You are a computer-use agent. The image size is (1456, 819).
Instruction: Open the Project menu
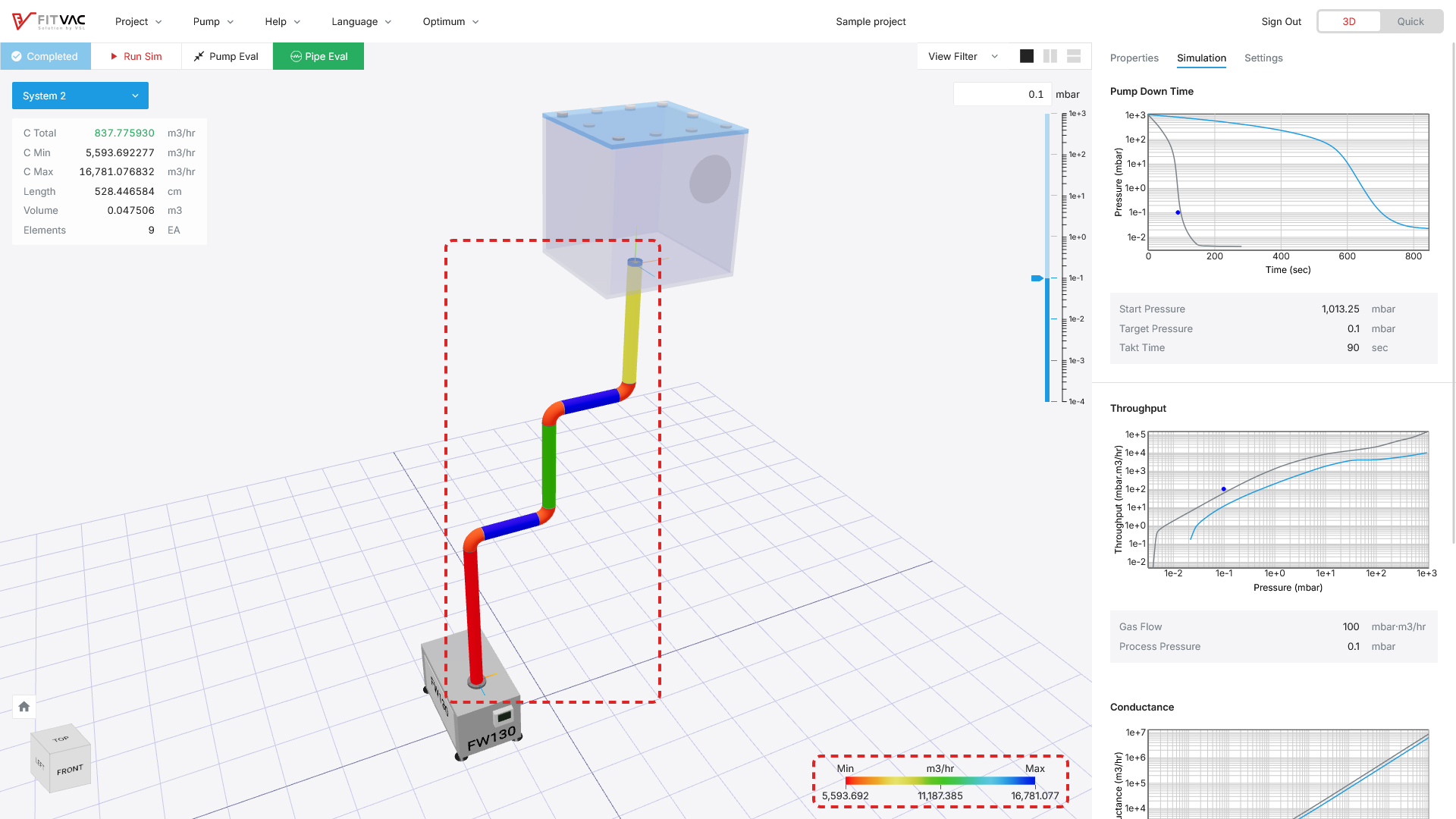(138, 21)
